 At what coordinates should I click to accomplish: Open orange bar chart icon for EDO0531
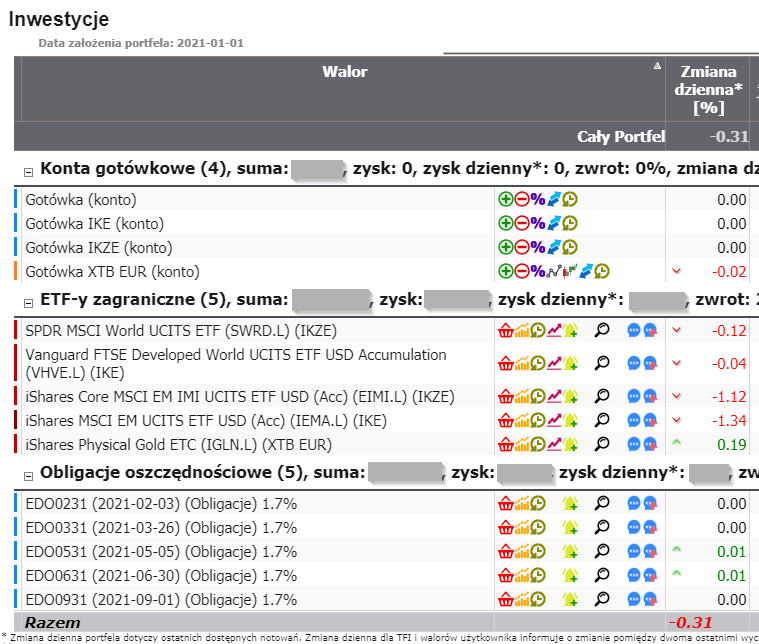521,552
